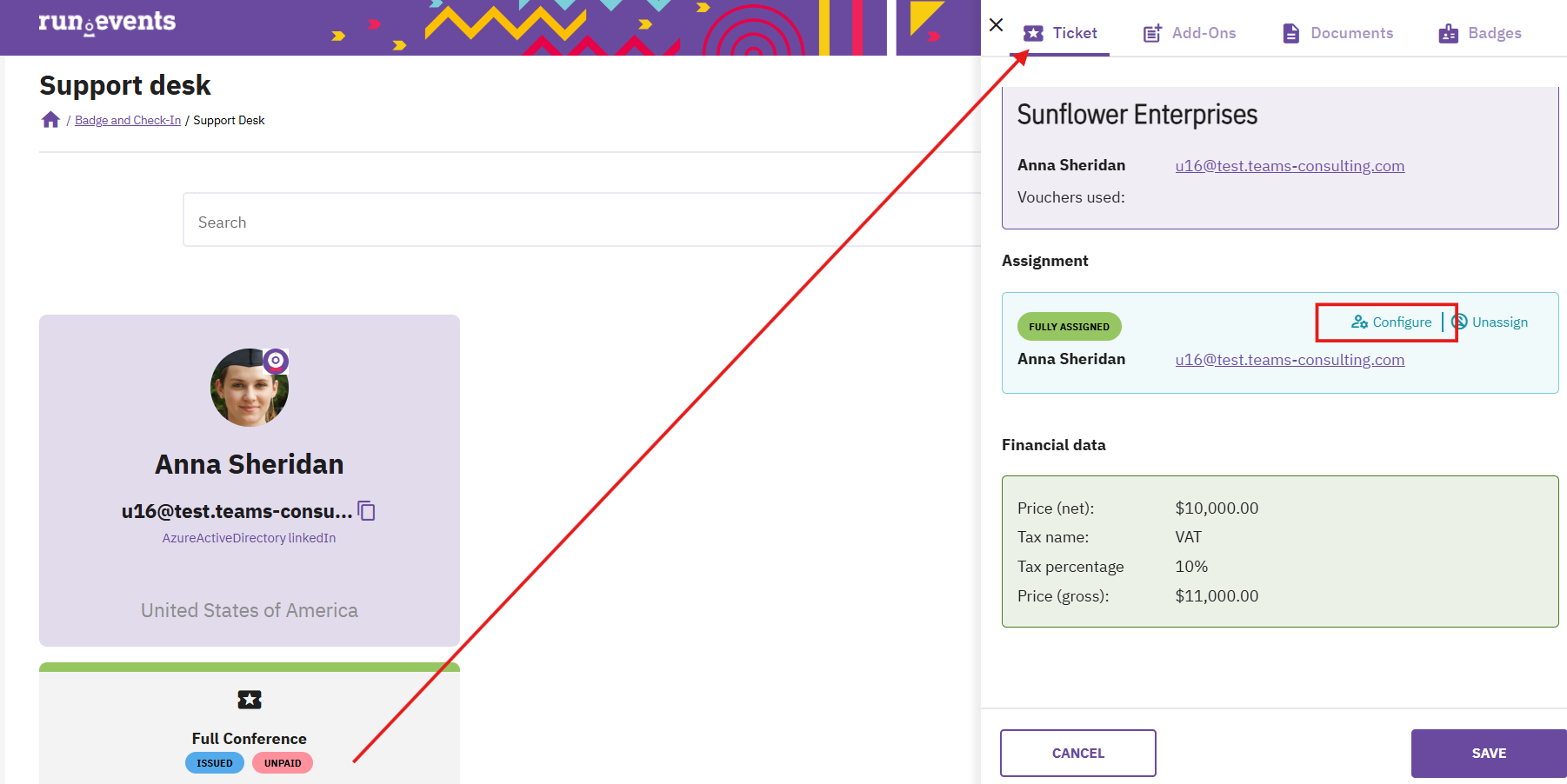
Task: Open Badge and Check-In breadcrumb link
Action: (128, 121)
